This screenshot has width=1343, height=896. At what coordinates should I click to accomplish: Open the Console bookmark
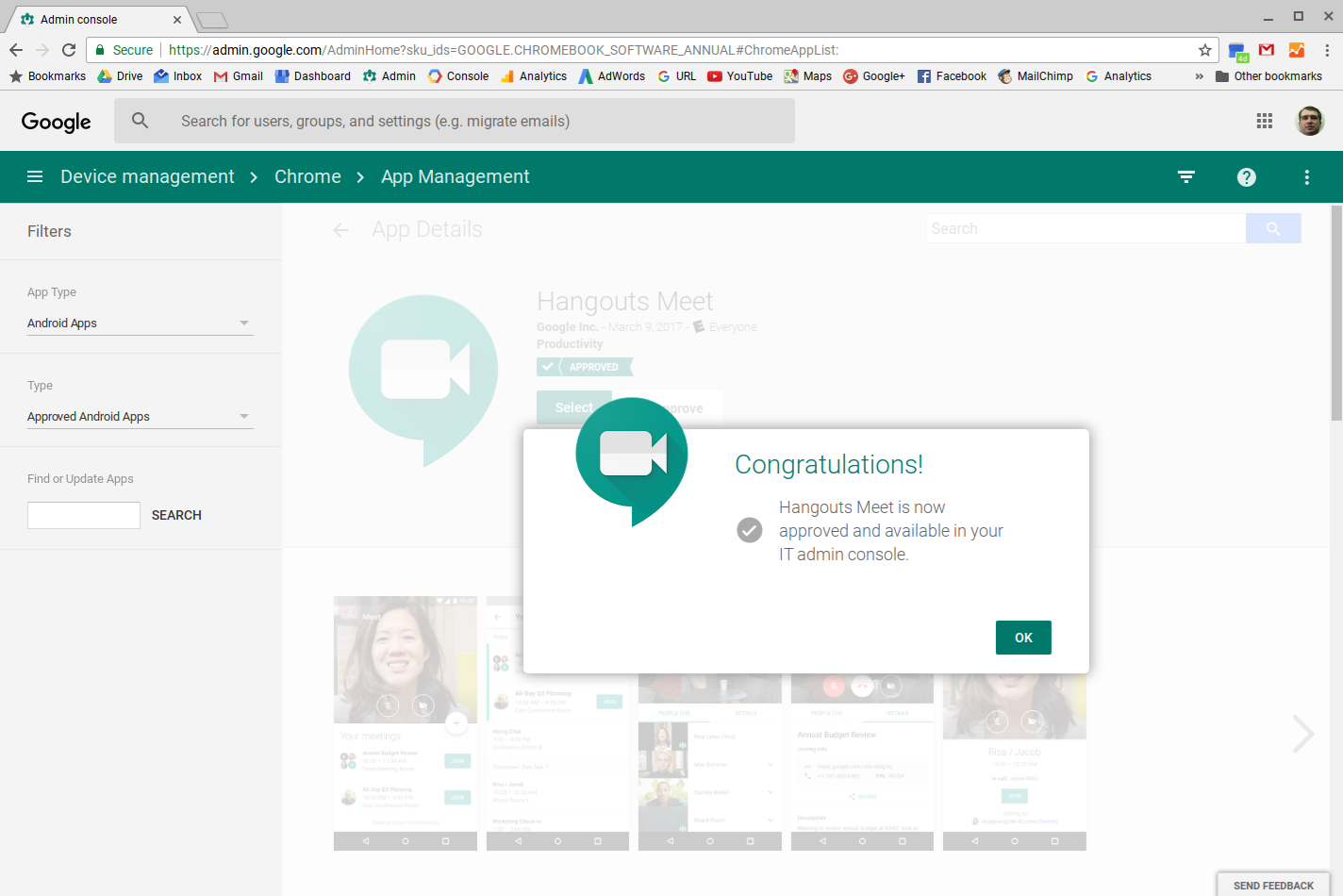pos(457,76)
